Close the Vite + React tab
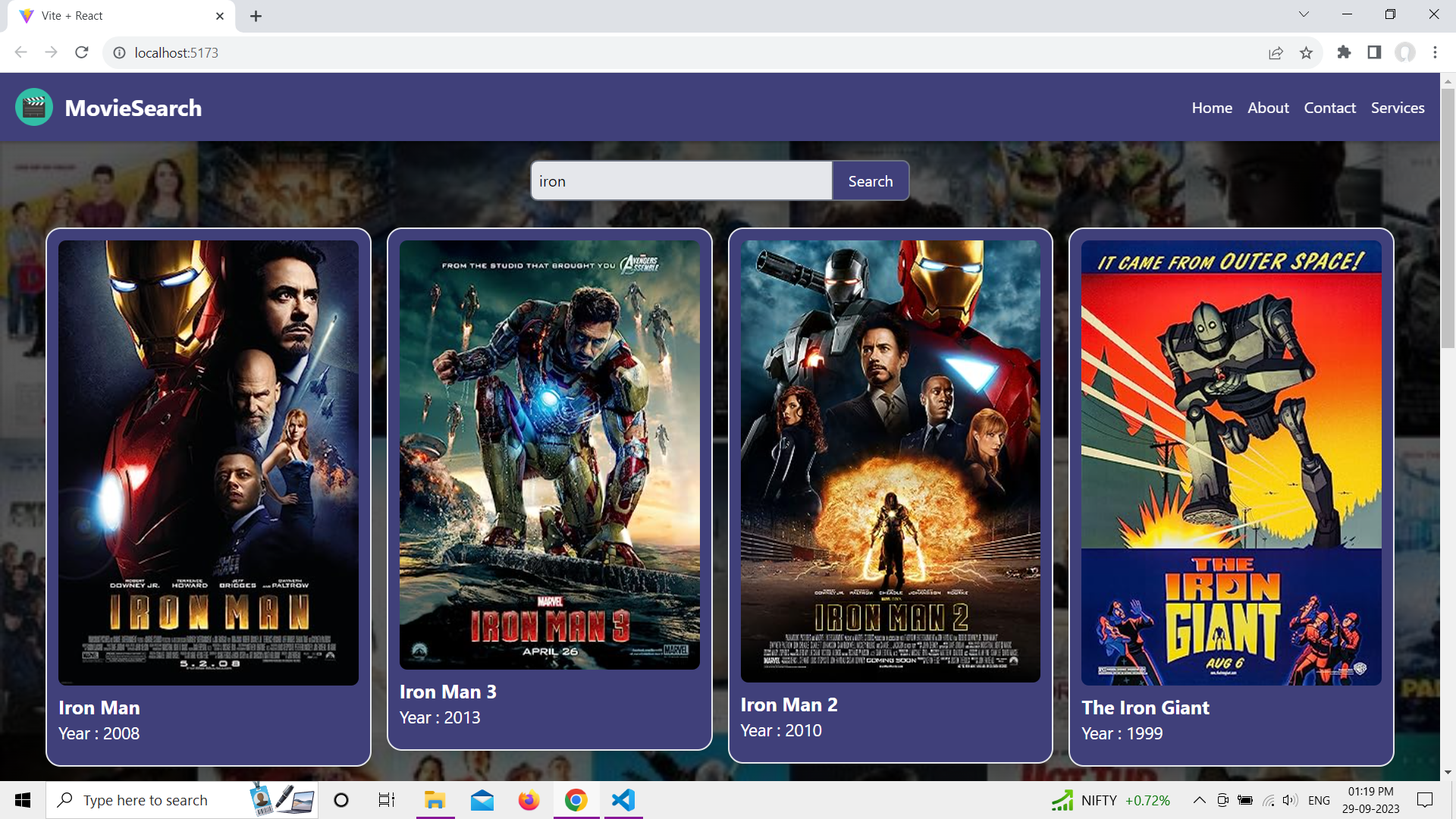 click(220, 16)
